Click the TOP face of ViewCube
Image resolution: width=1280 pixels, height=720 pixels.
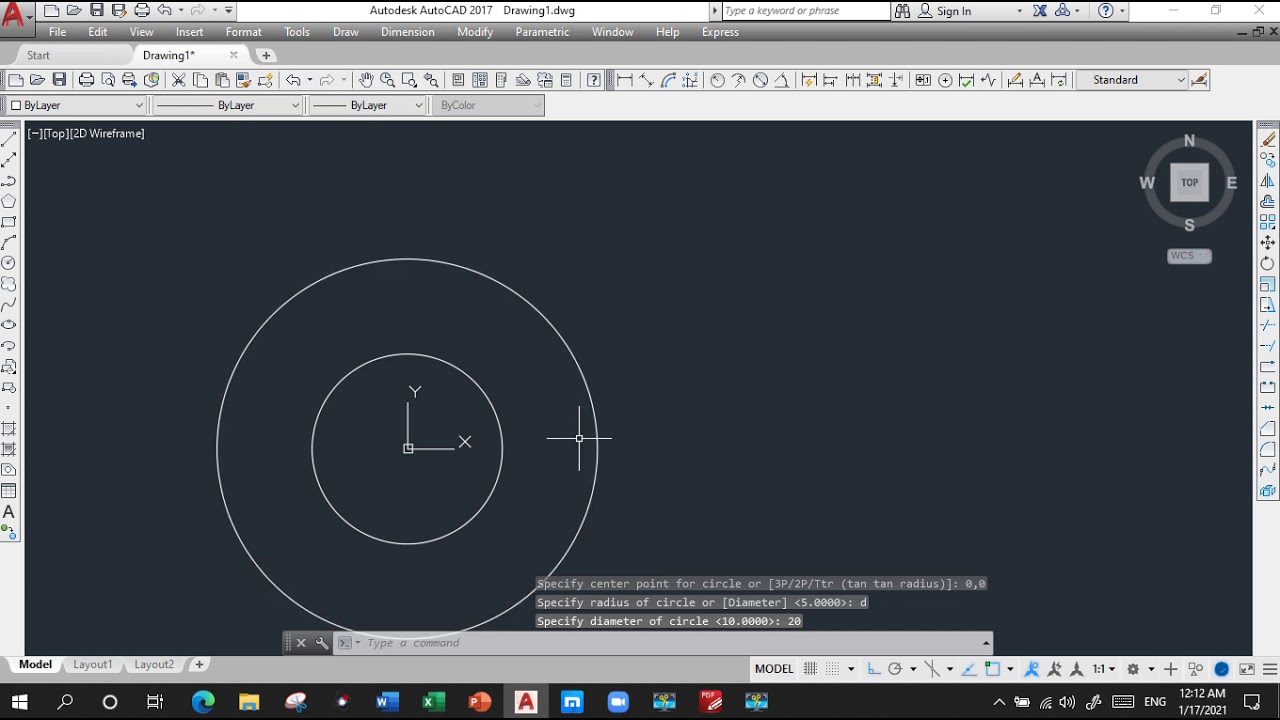pyautogui.click(x=1189, y=183)
